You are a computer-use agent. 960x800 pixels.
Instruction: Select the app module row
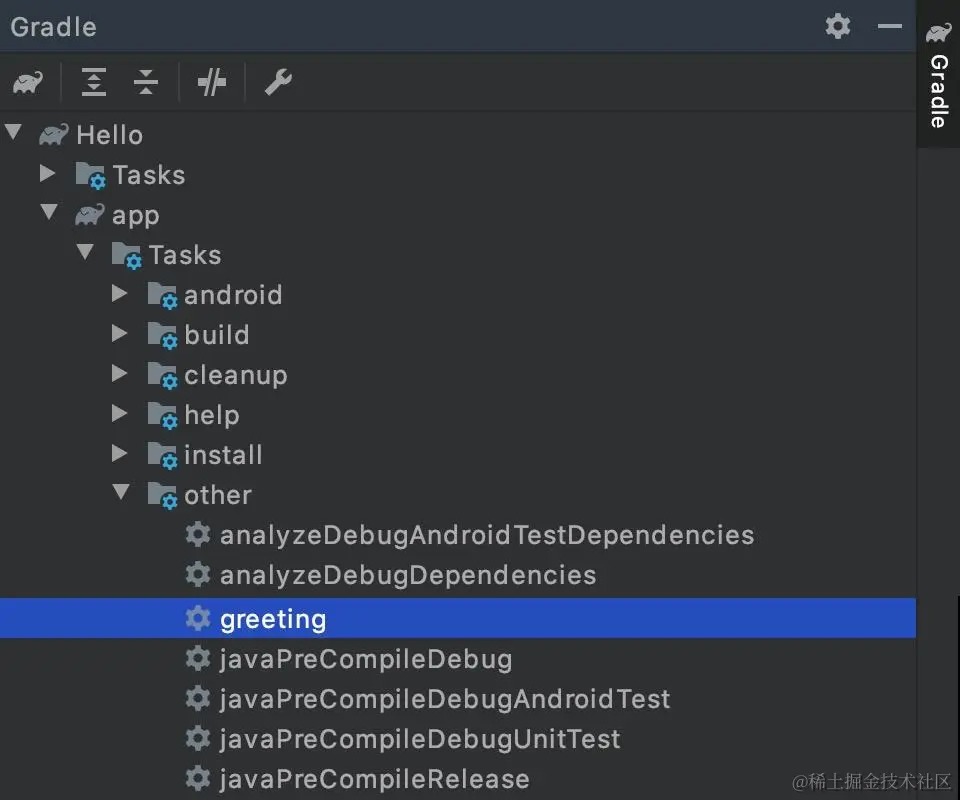(x=458, y=215)
